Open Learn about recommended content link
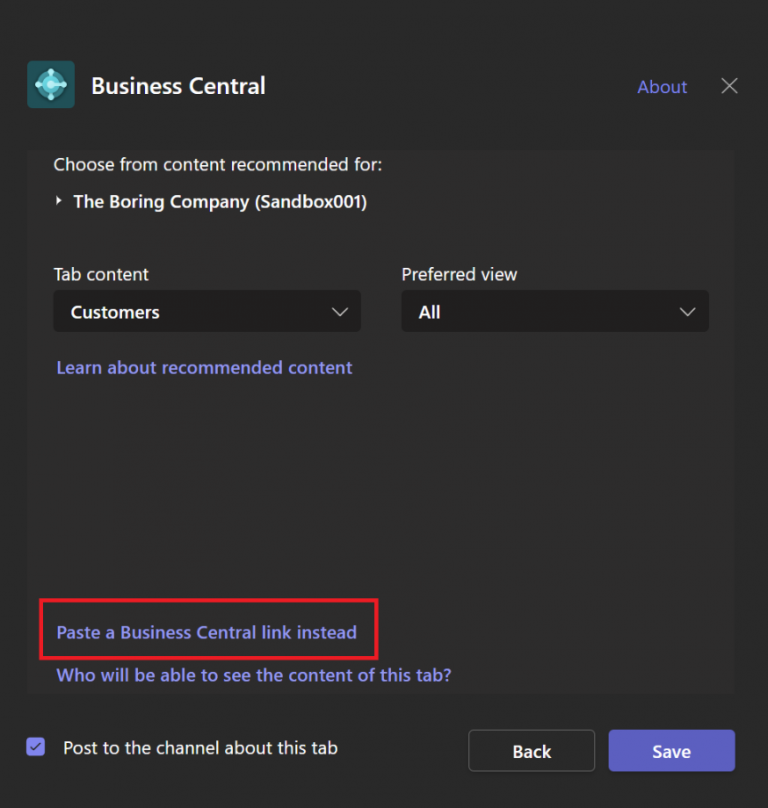 pyautogui.click(x=204, y=368)
